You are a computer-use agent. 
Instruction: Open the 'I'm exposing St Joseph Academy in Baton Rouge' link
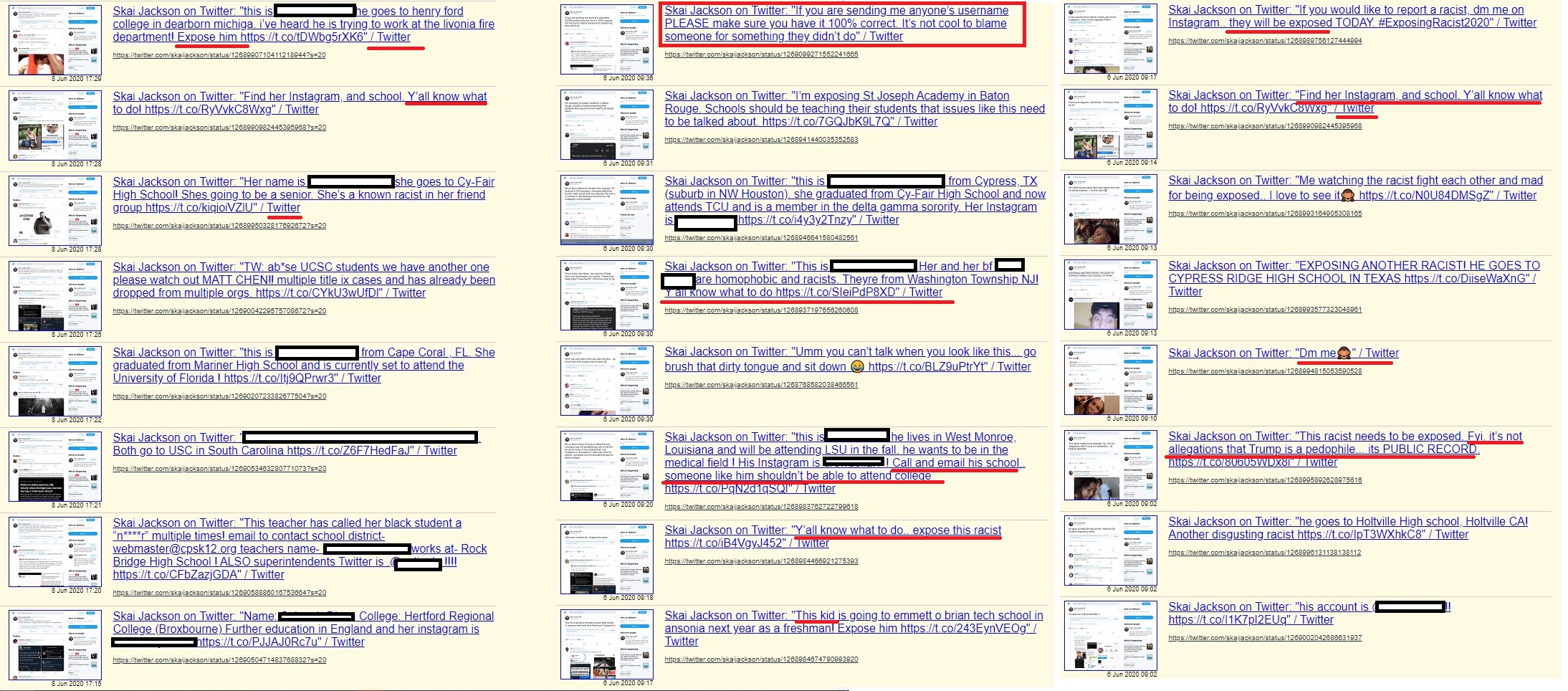(x=854, y=108)
